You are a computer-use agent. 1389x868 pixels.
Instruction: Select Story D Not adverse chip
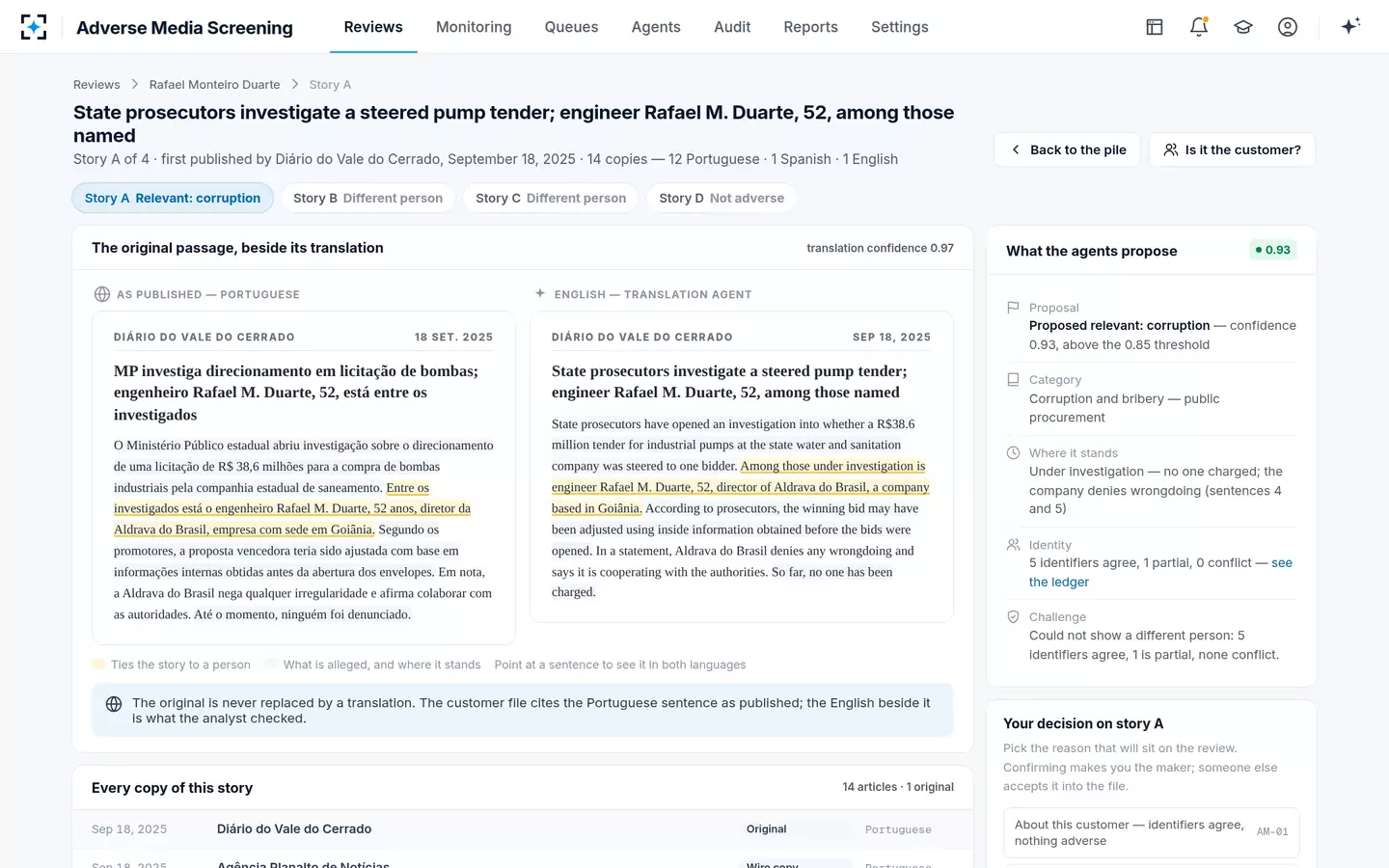722,198
